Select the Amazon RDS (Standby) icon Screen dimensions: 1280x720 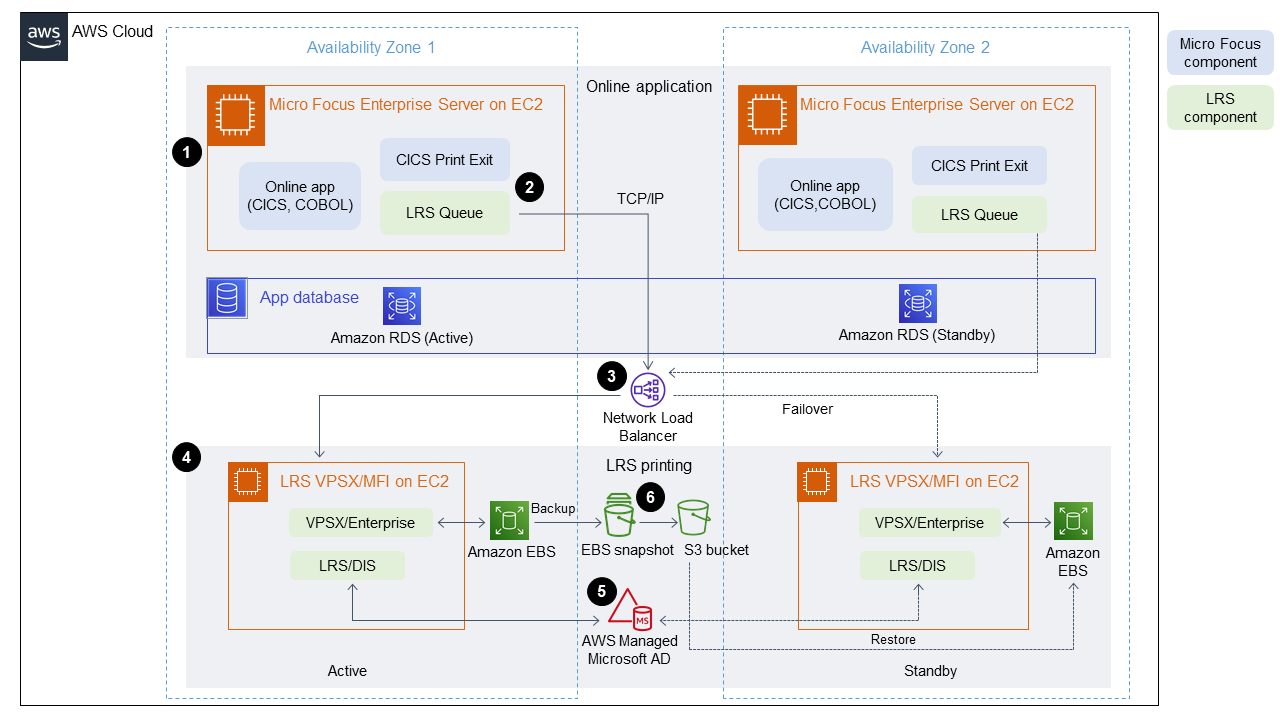tap(917, 303)
